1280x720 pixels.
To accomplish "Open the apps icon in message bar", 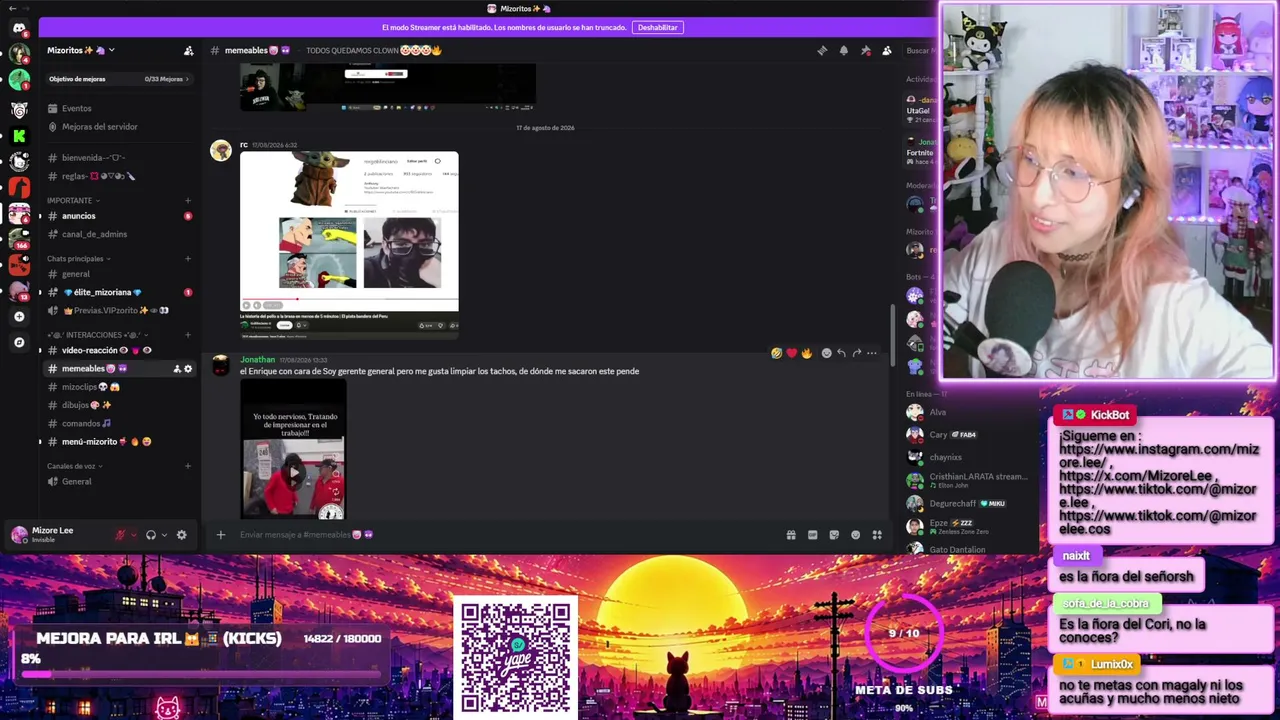I will click(877, 535).
